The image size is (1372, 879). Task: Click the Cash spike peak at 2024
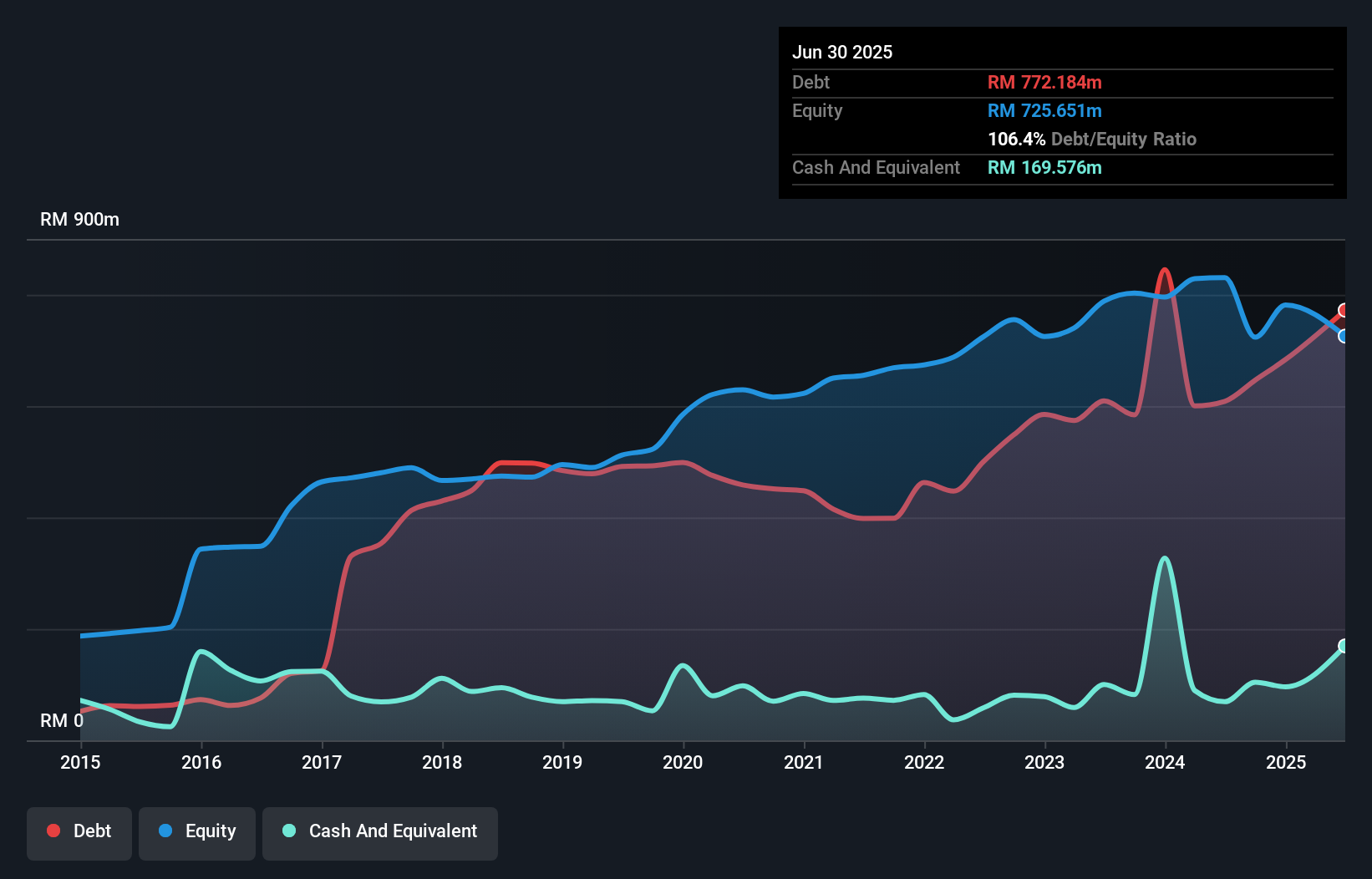(1165, 558)
